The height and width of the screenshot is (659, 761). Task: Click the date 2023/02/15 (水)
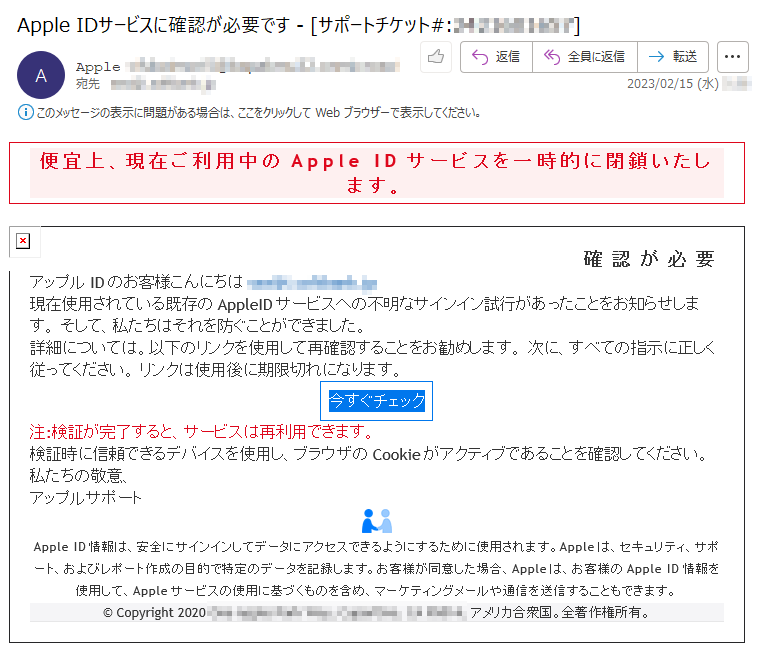click(673, 84)
